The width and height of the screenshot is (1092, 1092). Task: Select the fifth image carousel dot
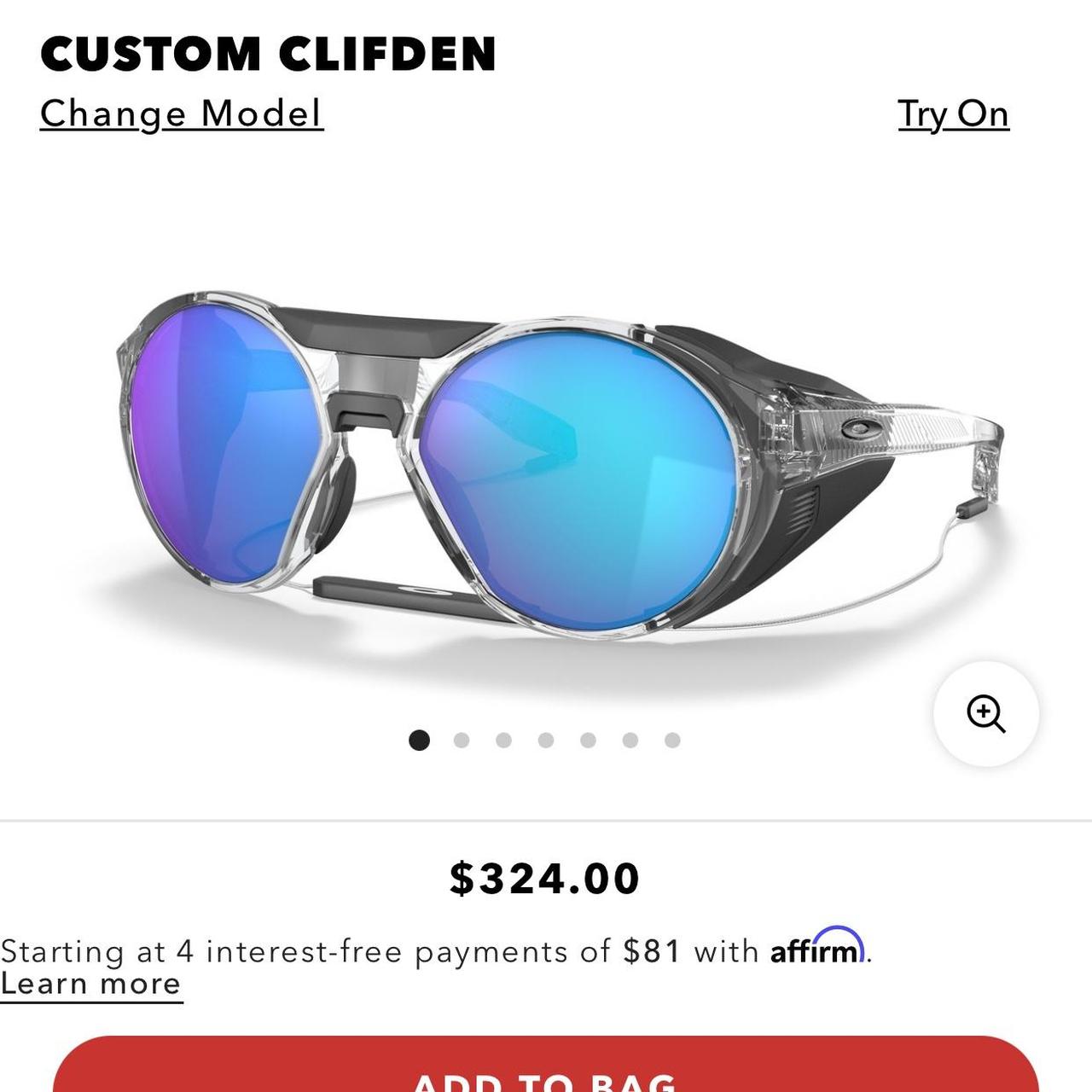pyautogui.click(x=588, y=740)
